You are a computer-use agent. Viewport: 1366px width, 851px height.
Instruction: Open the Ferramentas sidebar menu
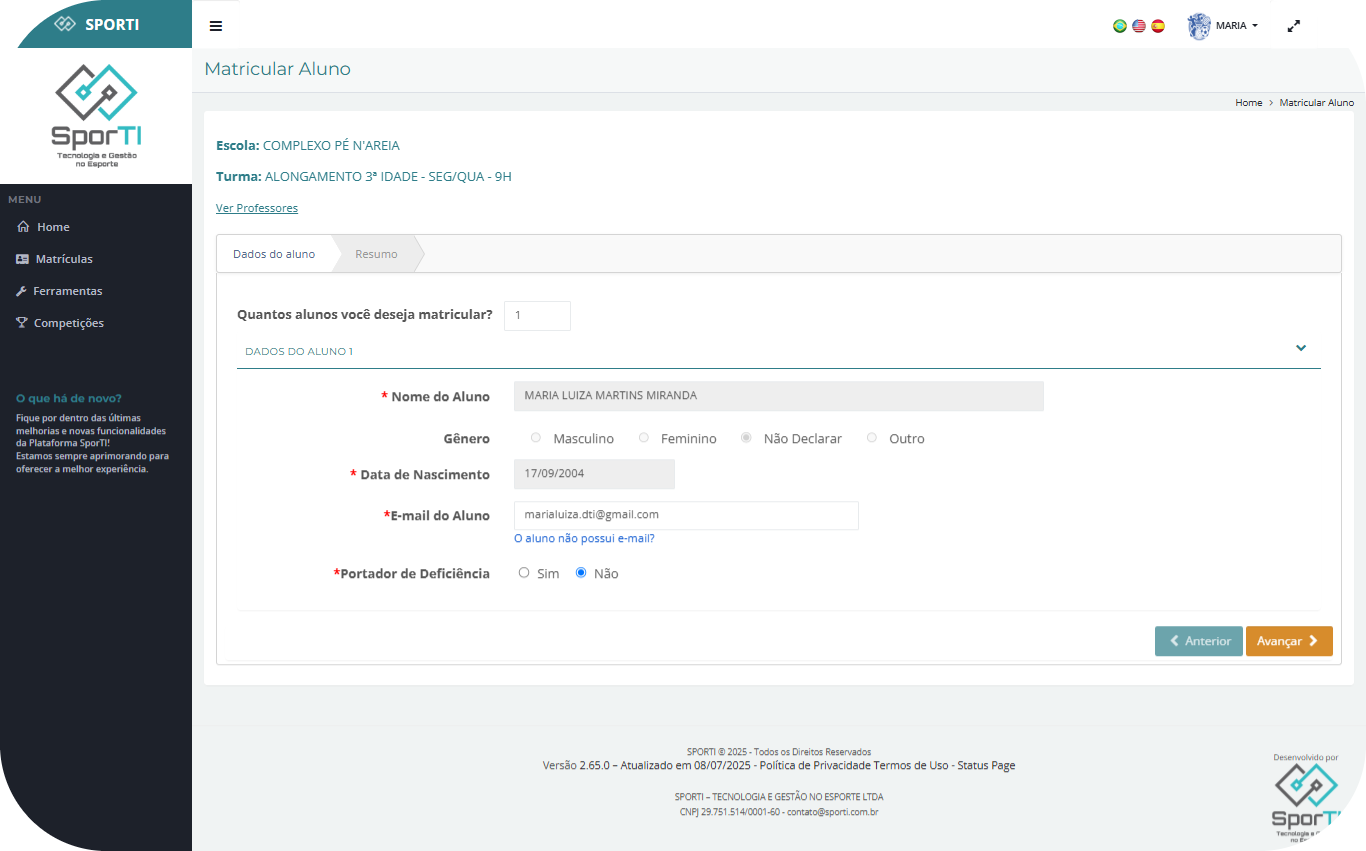pos(67,291)
